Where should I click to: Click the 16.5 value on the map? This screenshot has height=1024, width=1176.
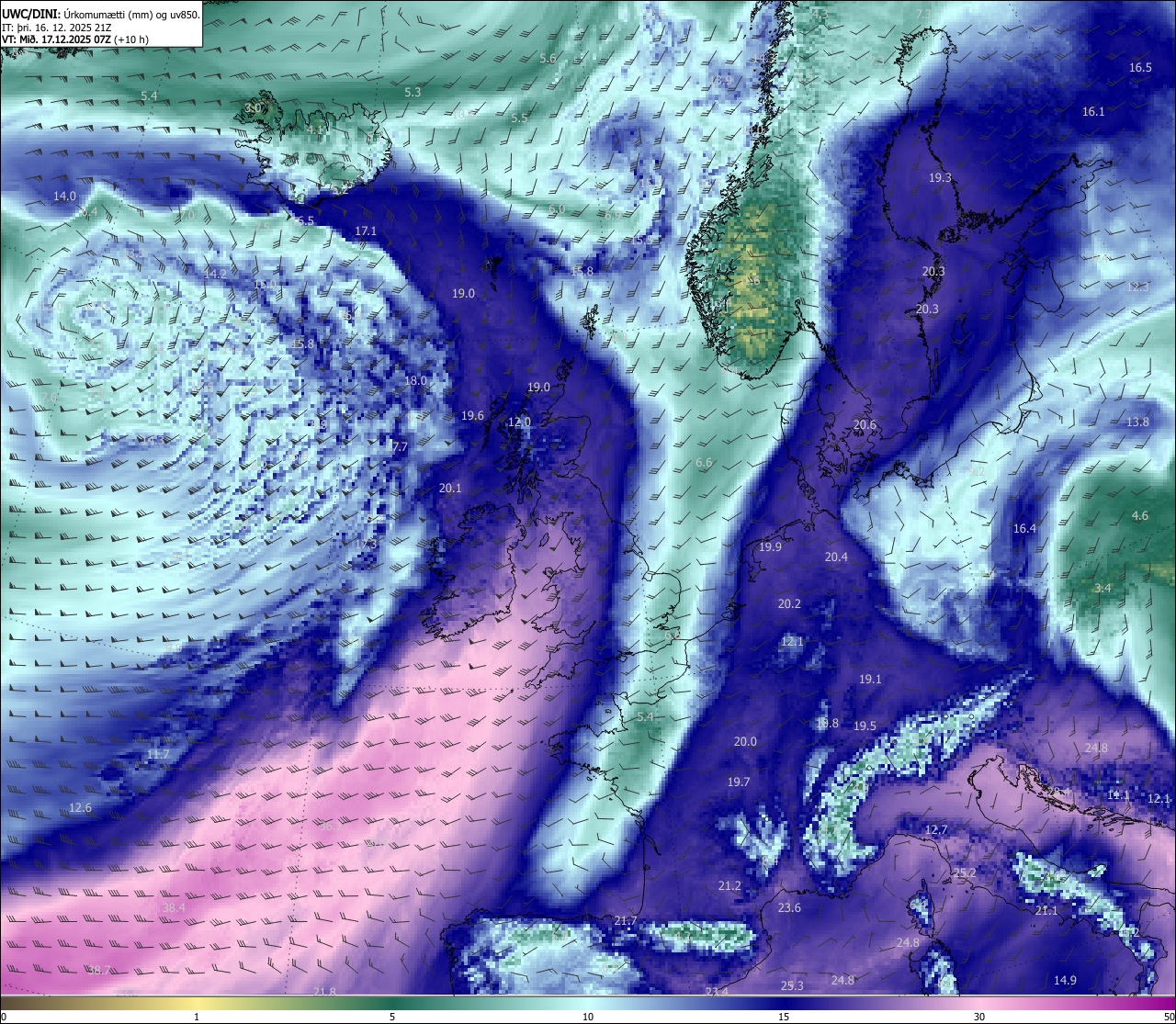tap(1140, 68)
